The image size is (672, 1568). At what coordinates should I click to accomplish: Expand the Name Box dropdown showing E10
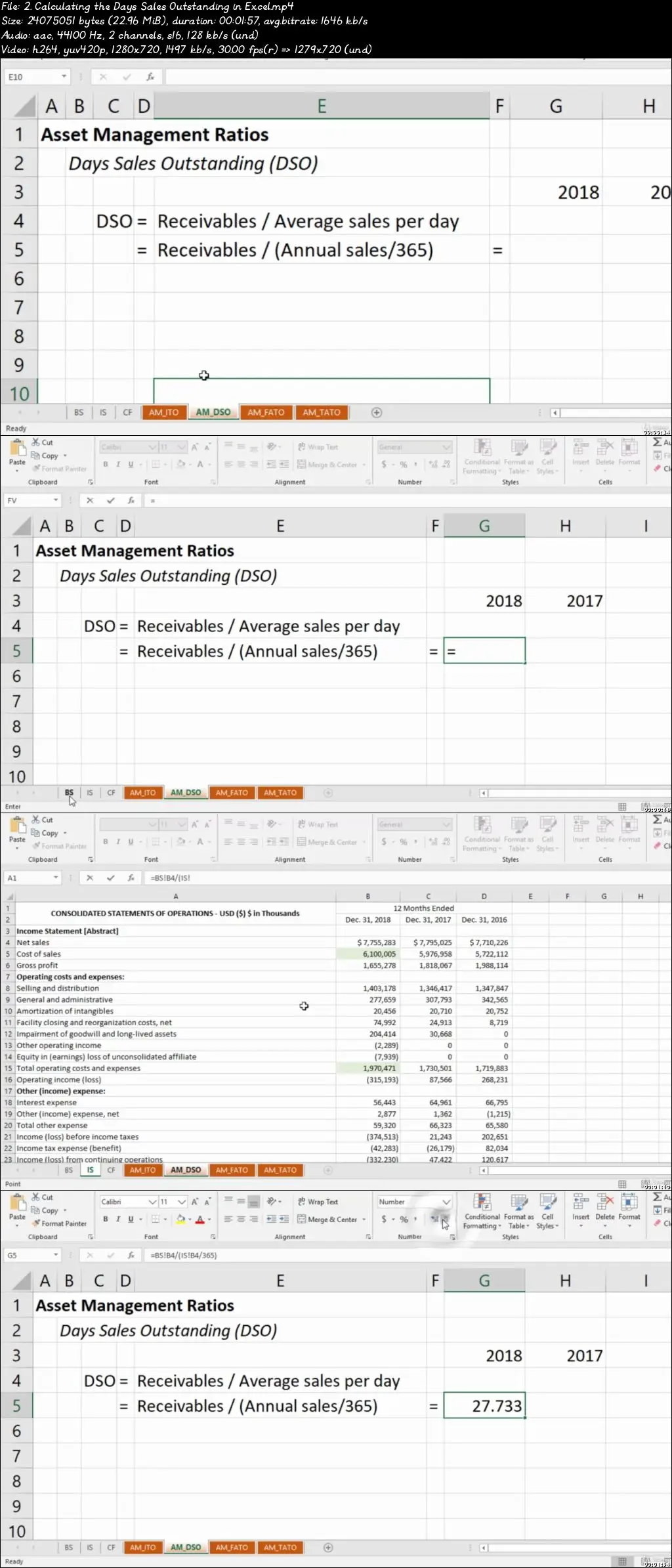click(x=64, y=77)
